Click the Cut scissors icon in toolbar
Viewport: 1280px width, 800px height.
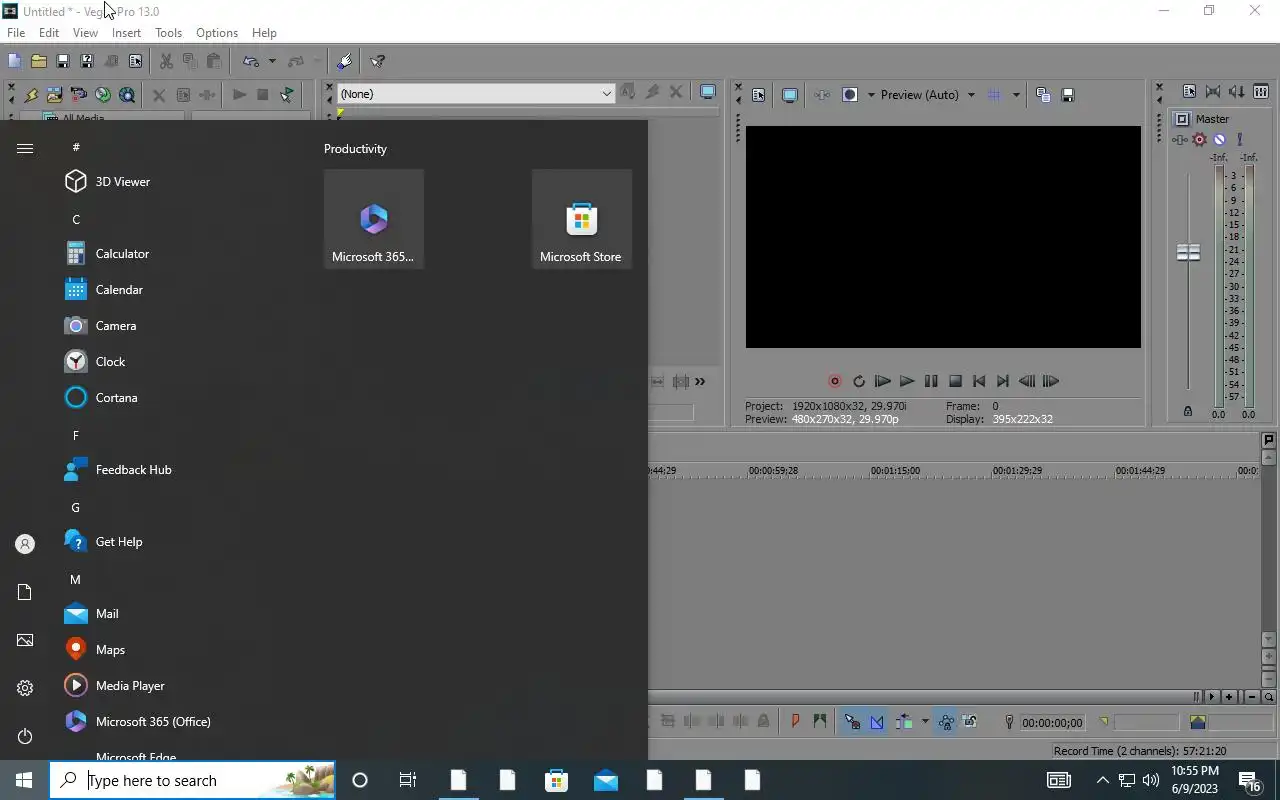[166, 61]
